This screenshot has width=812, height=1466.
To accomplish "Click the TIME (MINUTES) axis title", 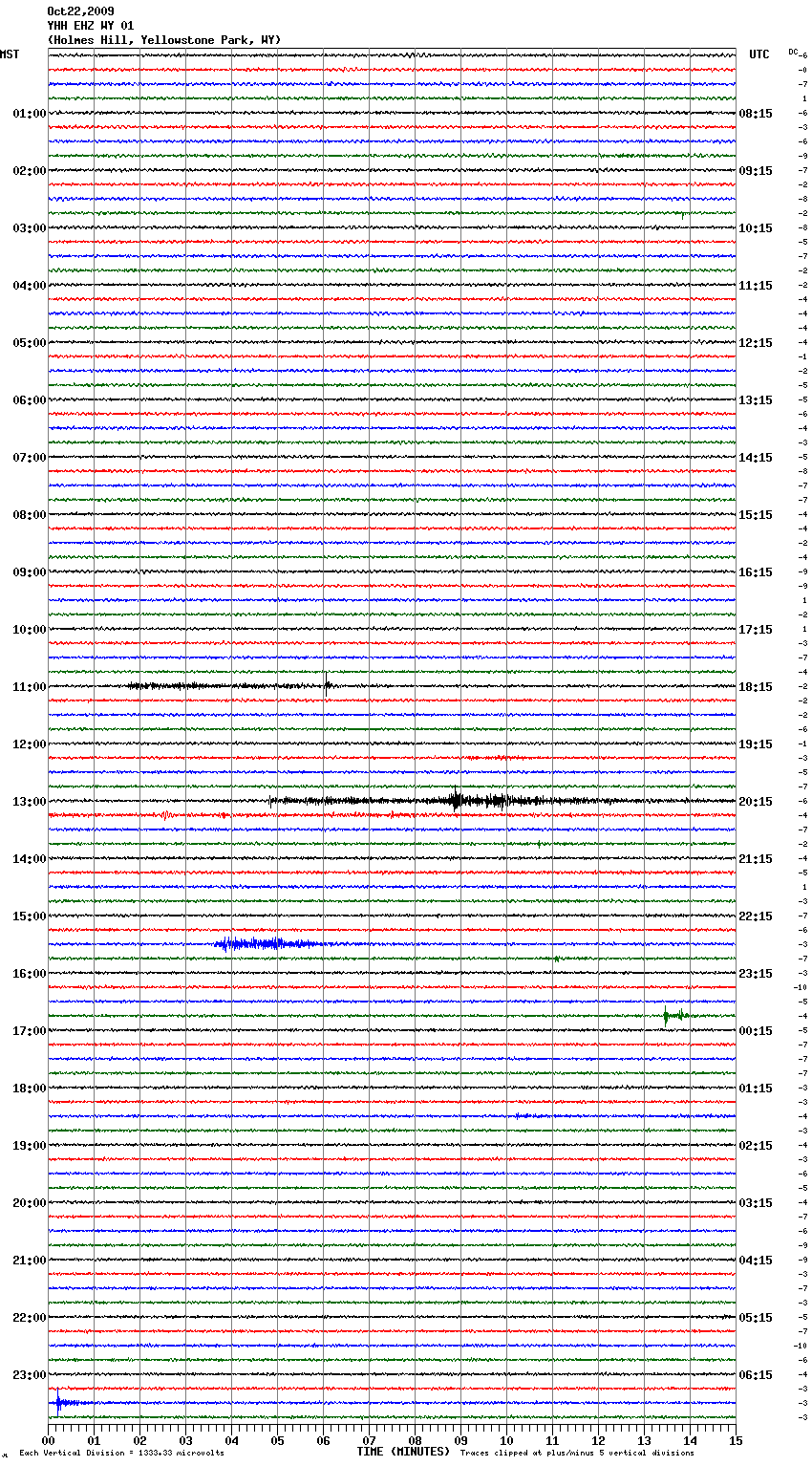I will pos(403,1452).
